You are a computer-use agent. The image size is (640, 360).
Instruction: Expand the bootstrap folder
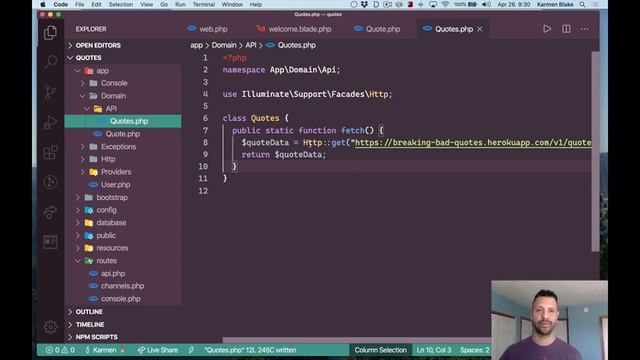(112, 198)
